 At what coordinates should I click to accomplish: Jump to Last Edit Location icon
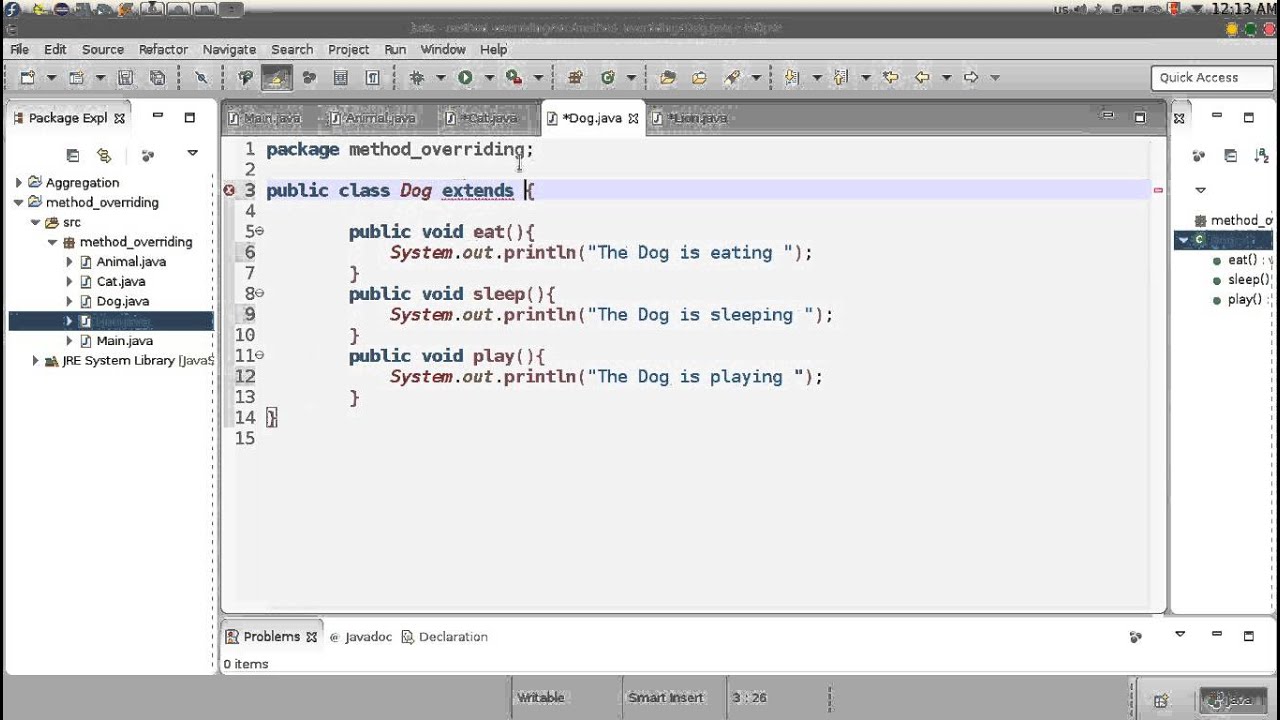coord(890,77)
